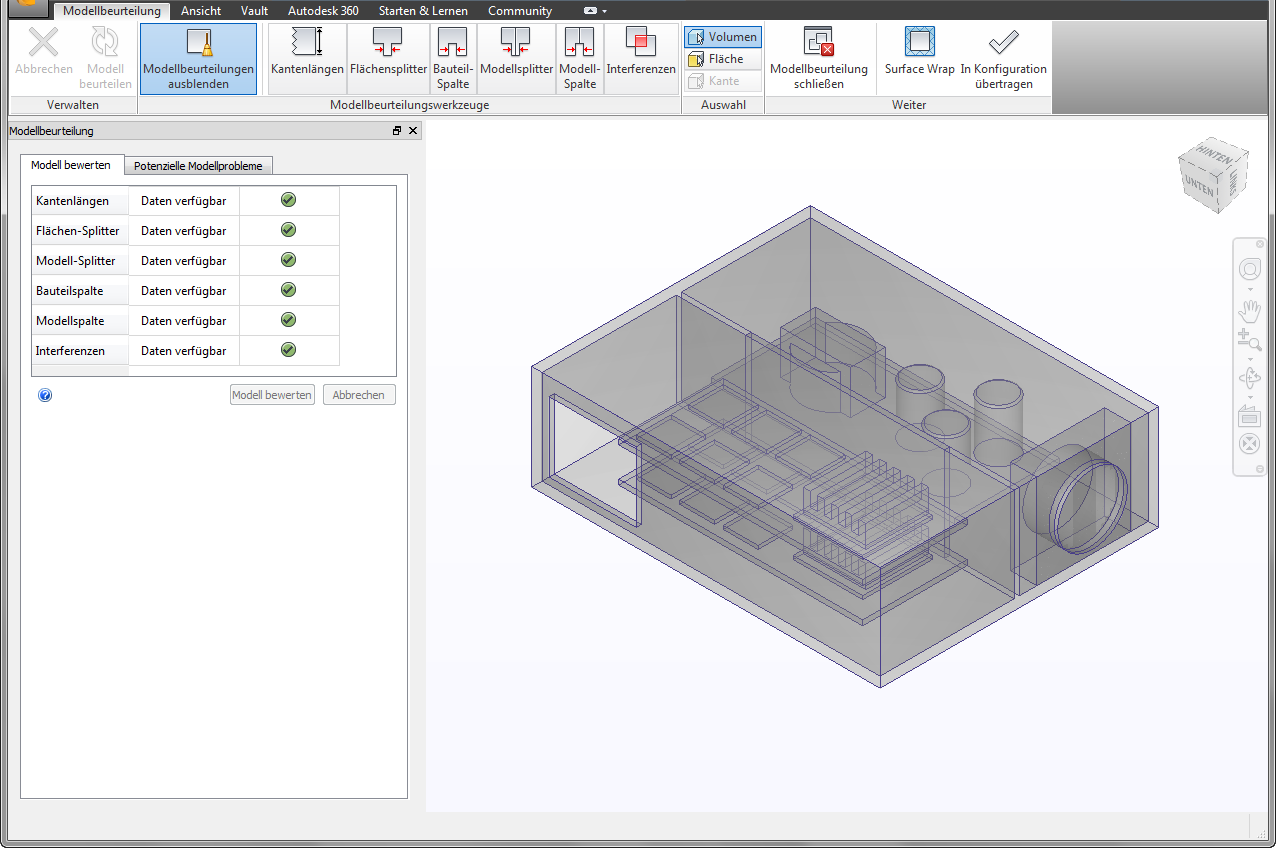This screenshot has height=848, width=1276.
Task: Open the navigation wheel tool
Action: tap(1250, 269)
